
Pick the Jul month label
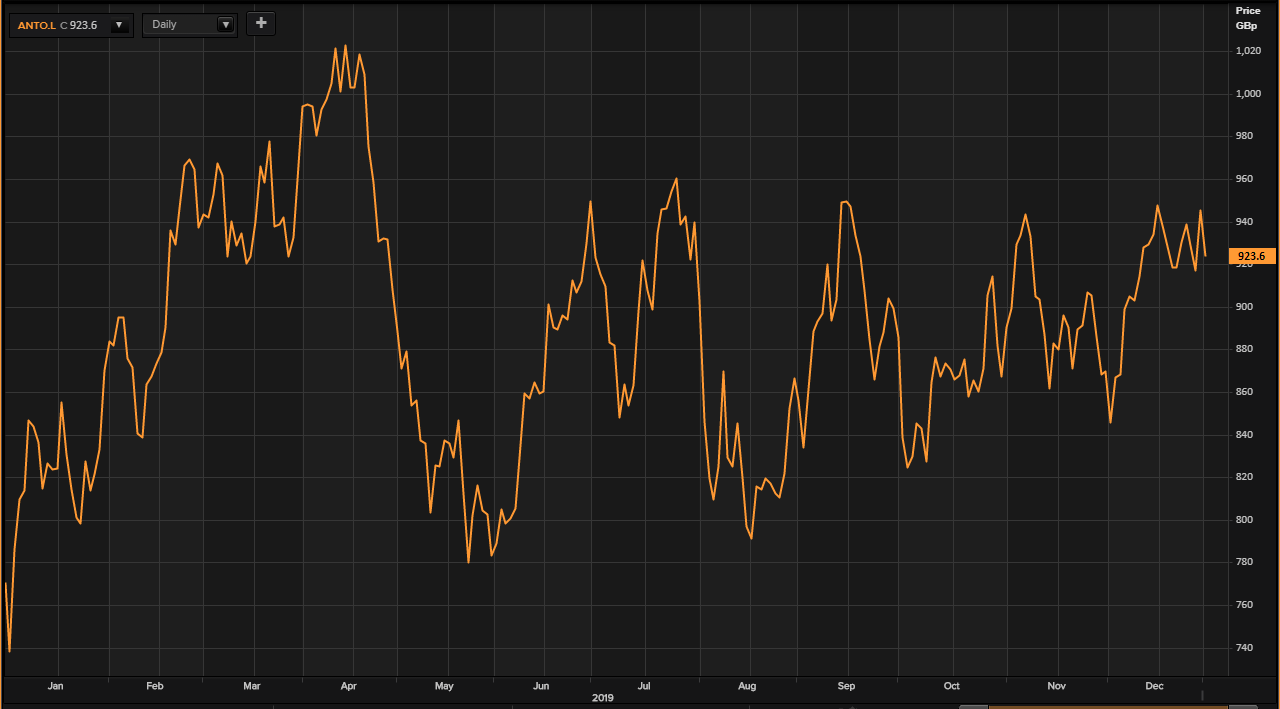[x=645, y=686]
